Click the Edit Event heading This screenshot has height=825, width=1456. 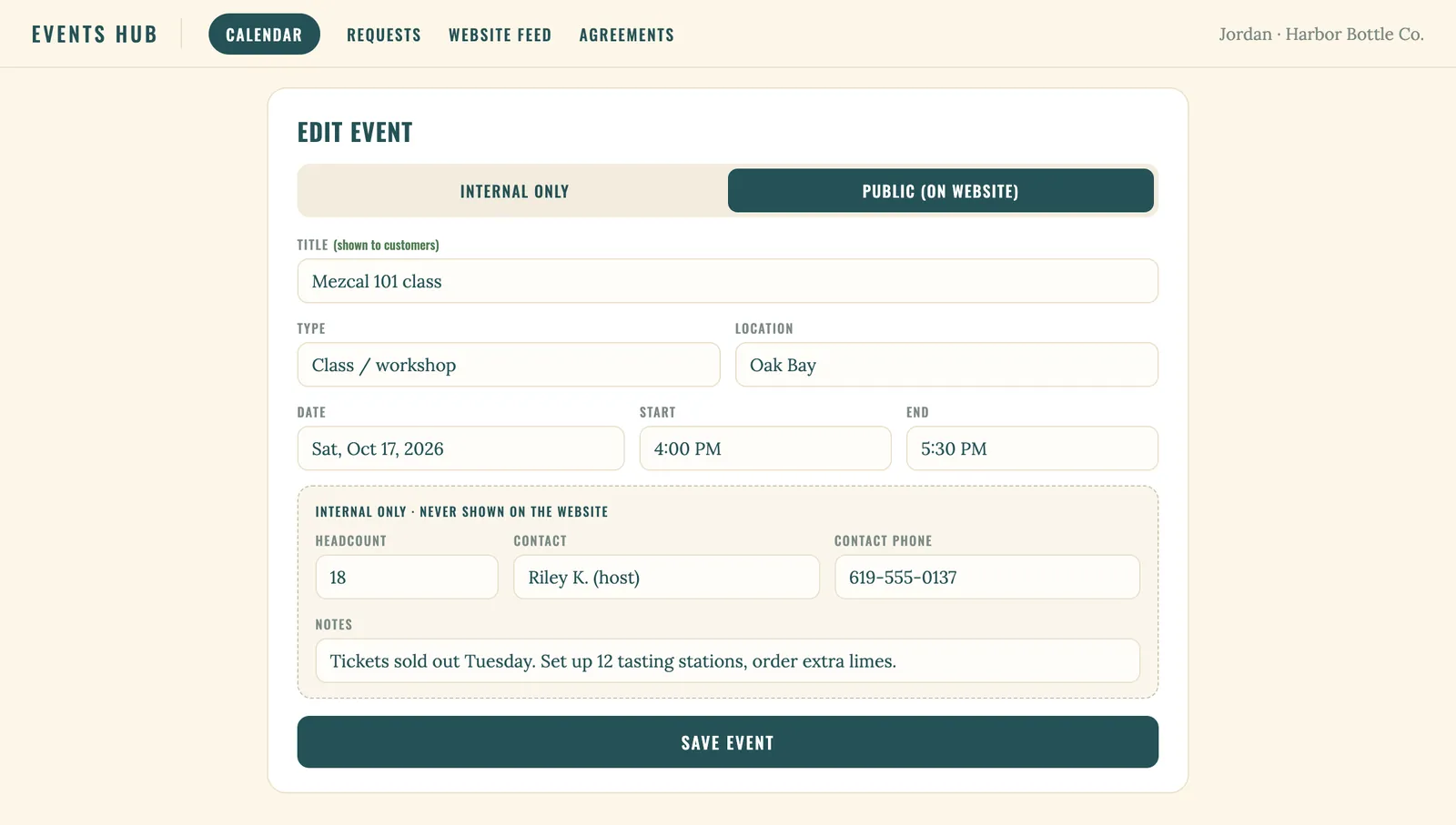[x=355, y=133]
